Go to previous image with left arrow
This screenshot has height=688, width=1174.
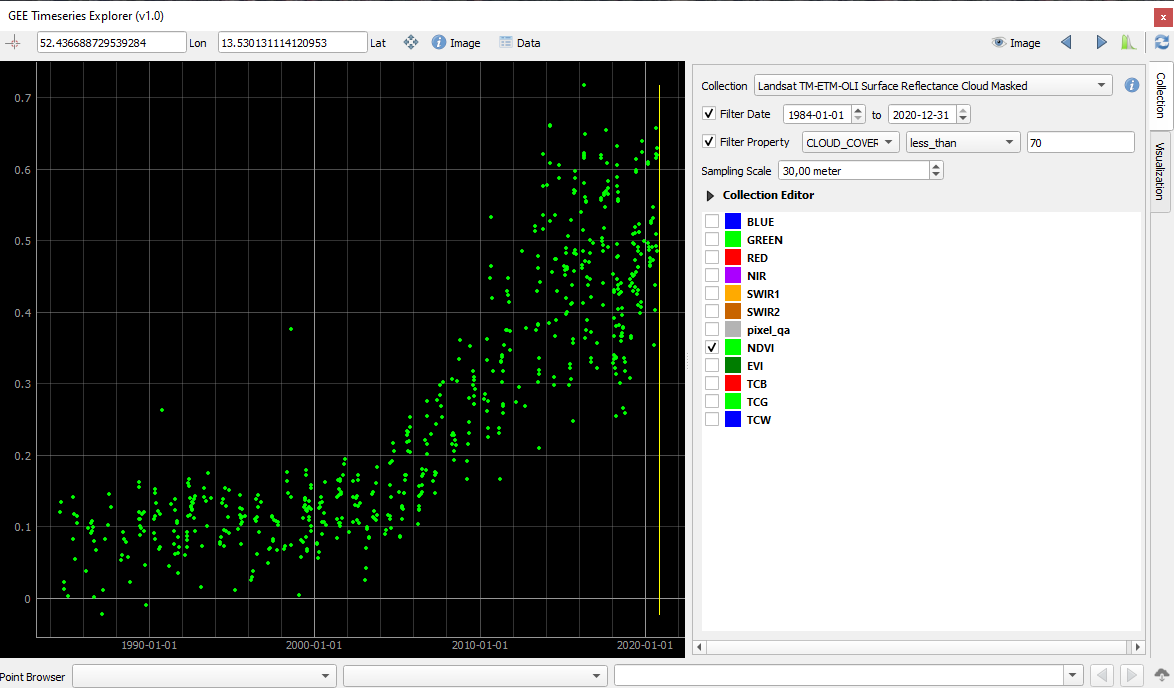pyautogui.click(x=1066, y=43)
